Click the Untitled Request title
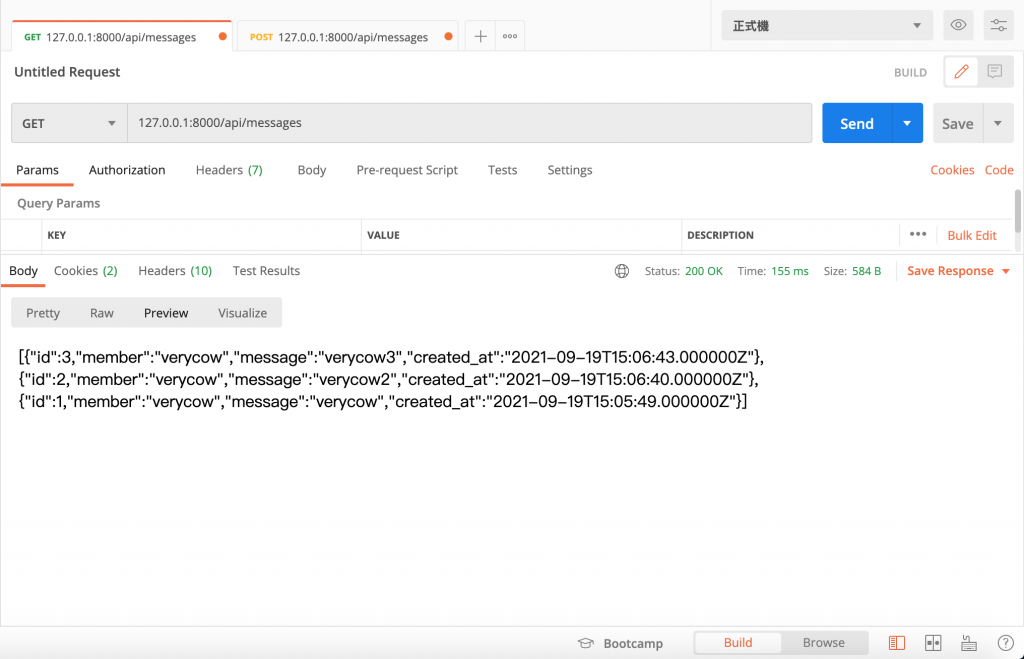The width and height of the screenshot is (1024, 659). (67, 72)
